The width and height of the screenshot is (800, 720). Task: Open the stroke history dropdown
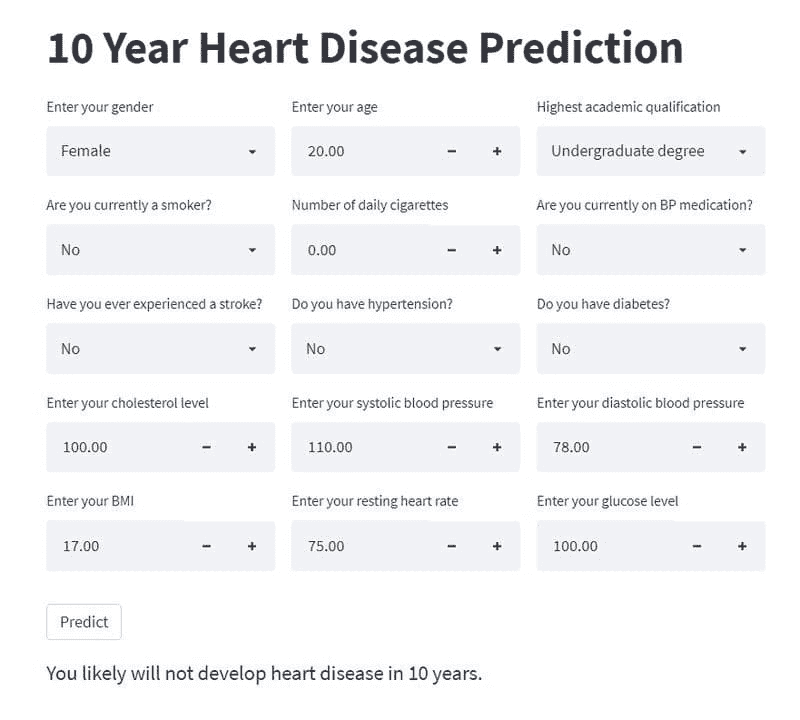[x=160, y=349]
